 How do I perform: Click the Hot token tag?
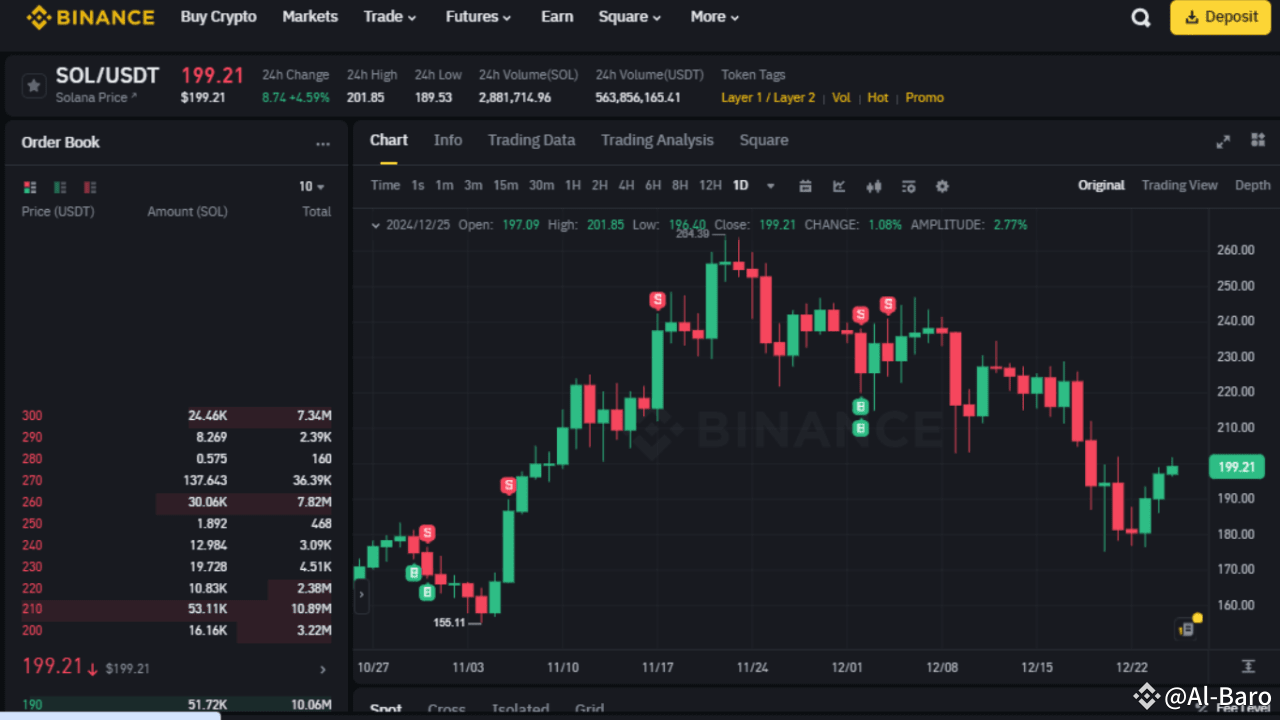pyautogui.click(x=878, y=98)
